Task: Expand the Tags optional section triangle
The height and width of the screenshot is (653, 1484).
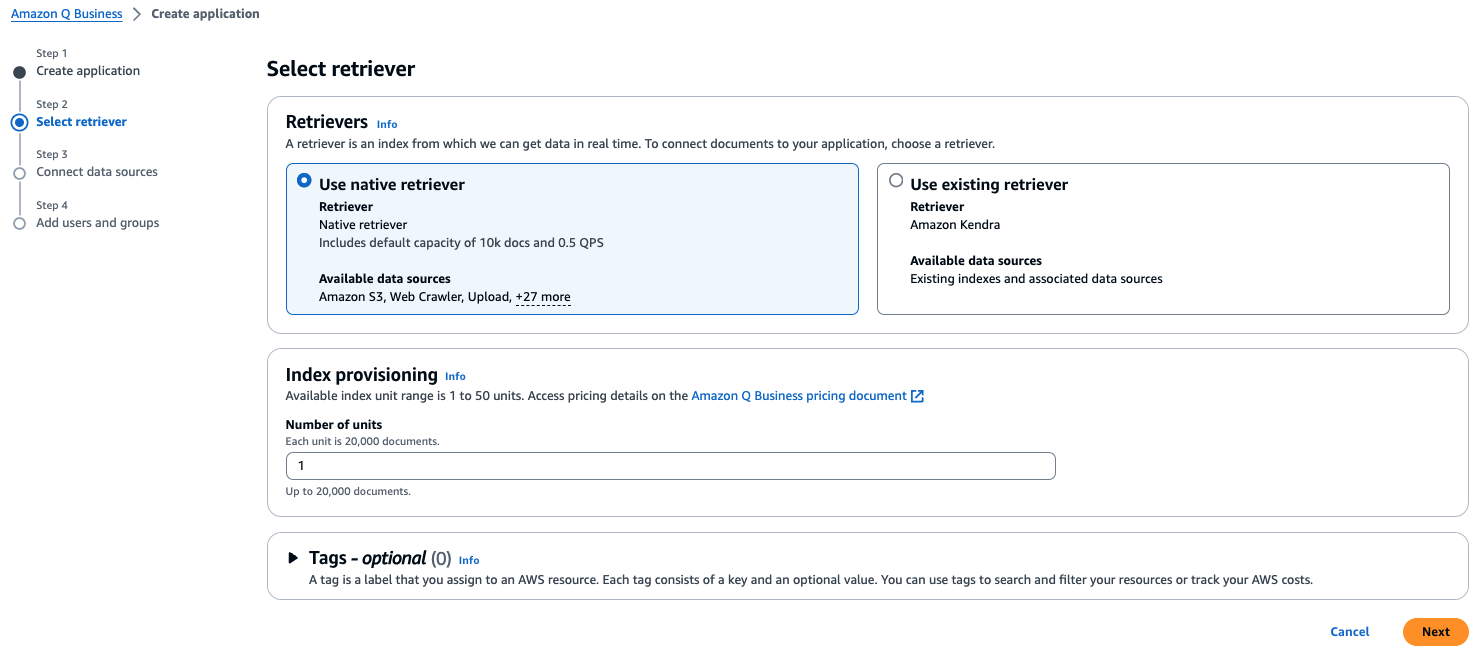Action: click(293, 558)
